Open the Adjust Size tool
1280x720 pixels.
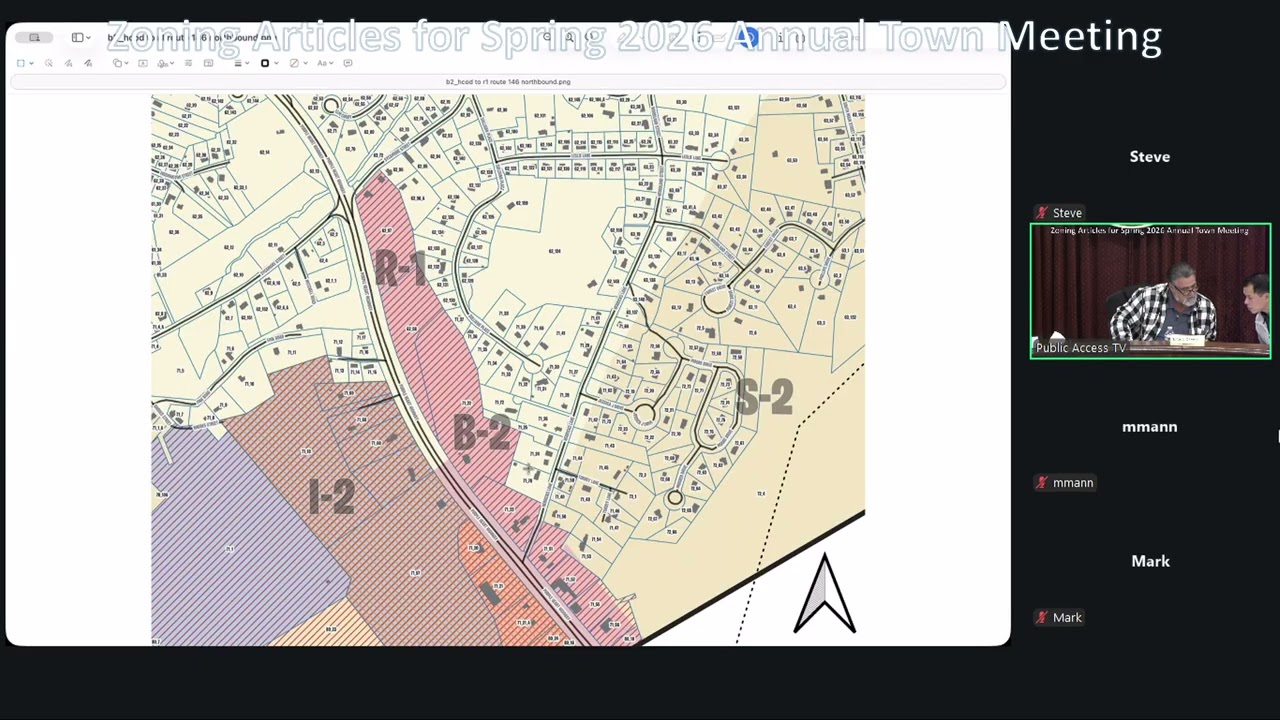pos(208,63)
